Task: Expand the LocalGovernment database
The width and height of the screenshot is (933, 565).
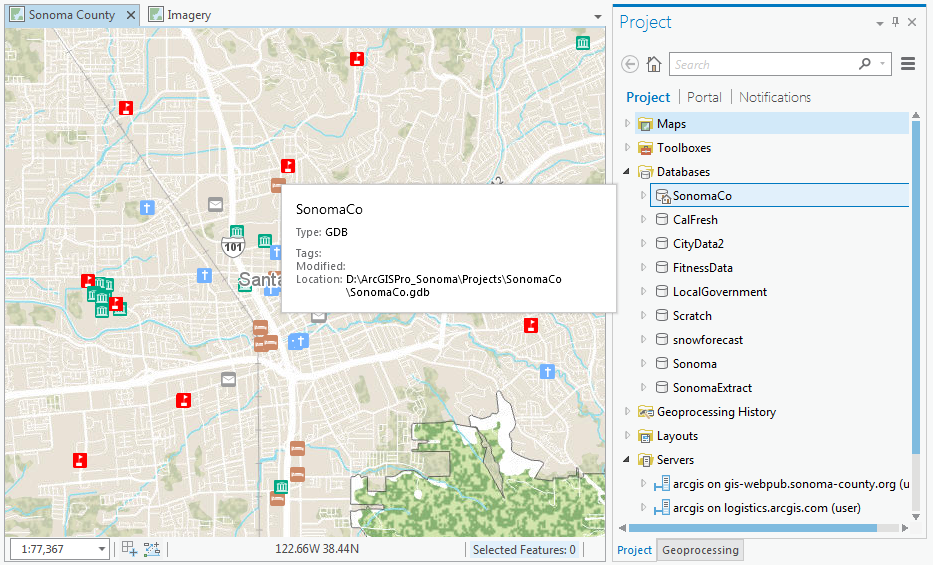Action: (643, 291)
